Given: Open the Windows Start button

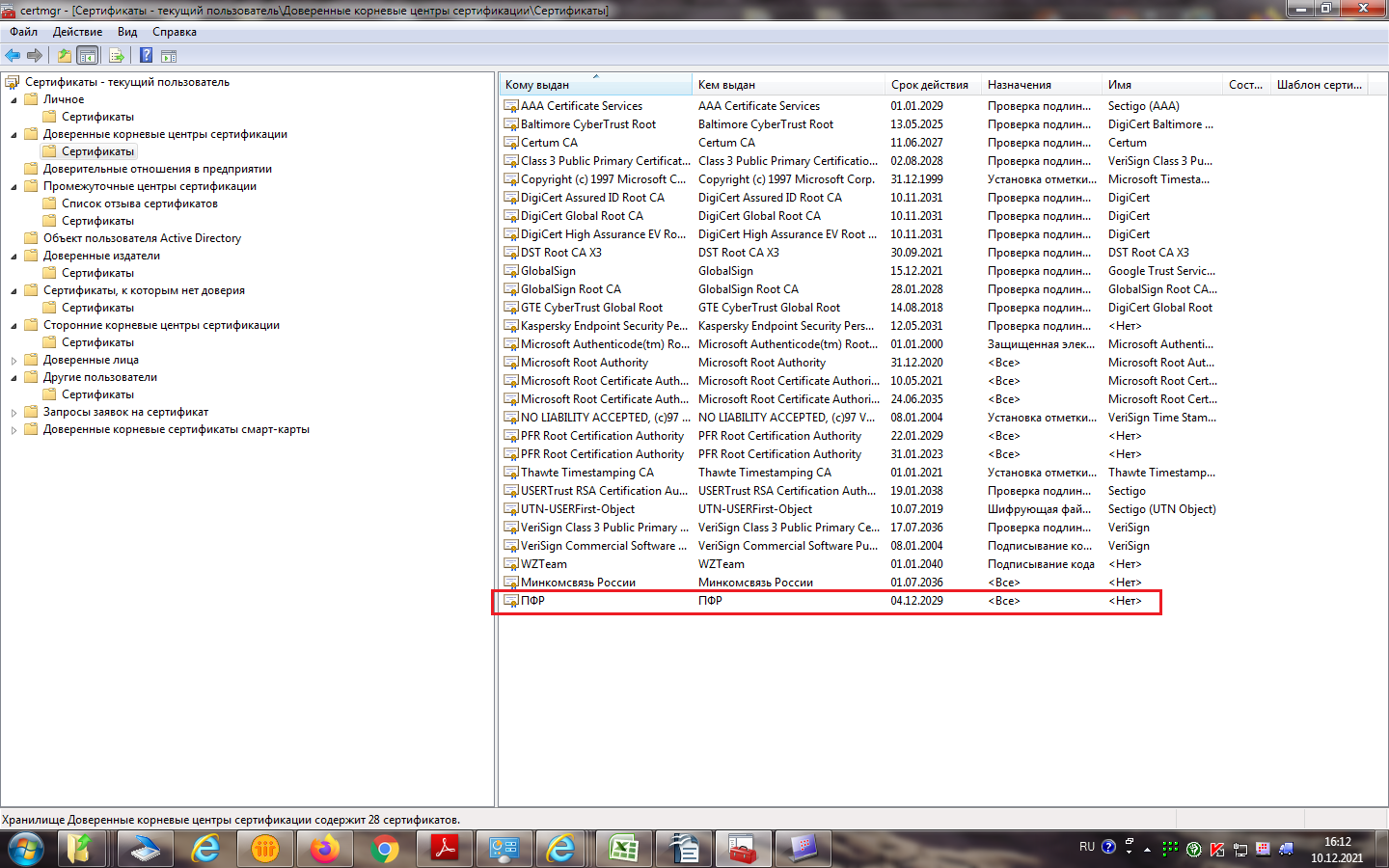Looking at the screenshot, I should click(x=26, y=850).
